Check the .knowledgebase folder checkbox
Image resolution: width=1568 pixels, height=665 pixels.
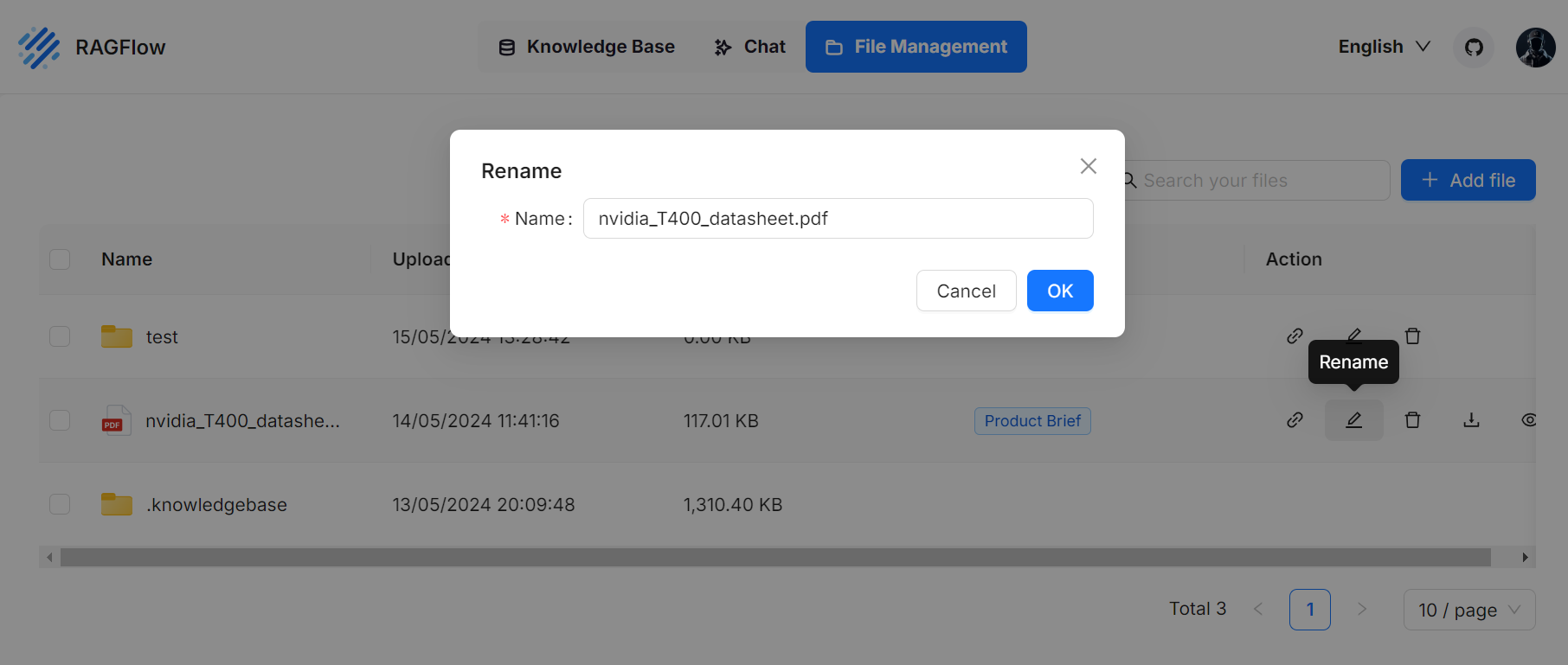[60, 504]
